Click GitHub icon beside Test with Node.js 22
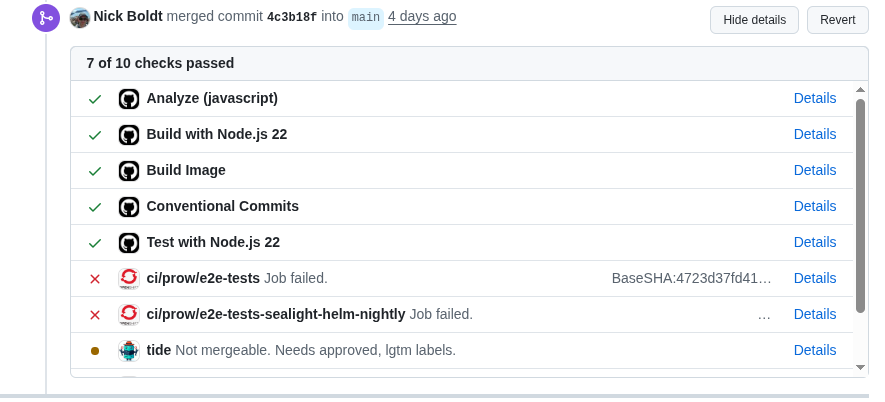 tap(128, 243)
